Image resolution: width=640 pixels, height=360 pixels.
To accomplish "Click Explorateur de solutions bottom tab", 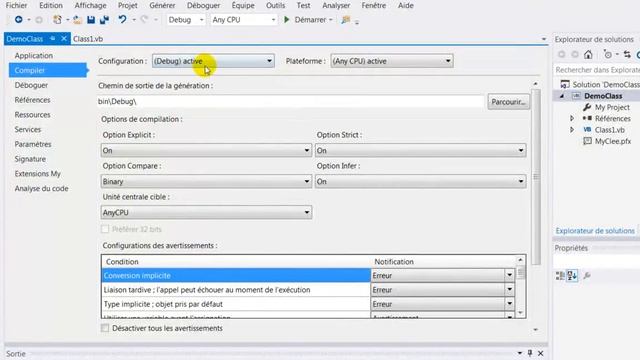I will click(x=595, y=231).
